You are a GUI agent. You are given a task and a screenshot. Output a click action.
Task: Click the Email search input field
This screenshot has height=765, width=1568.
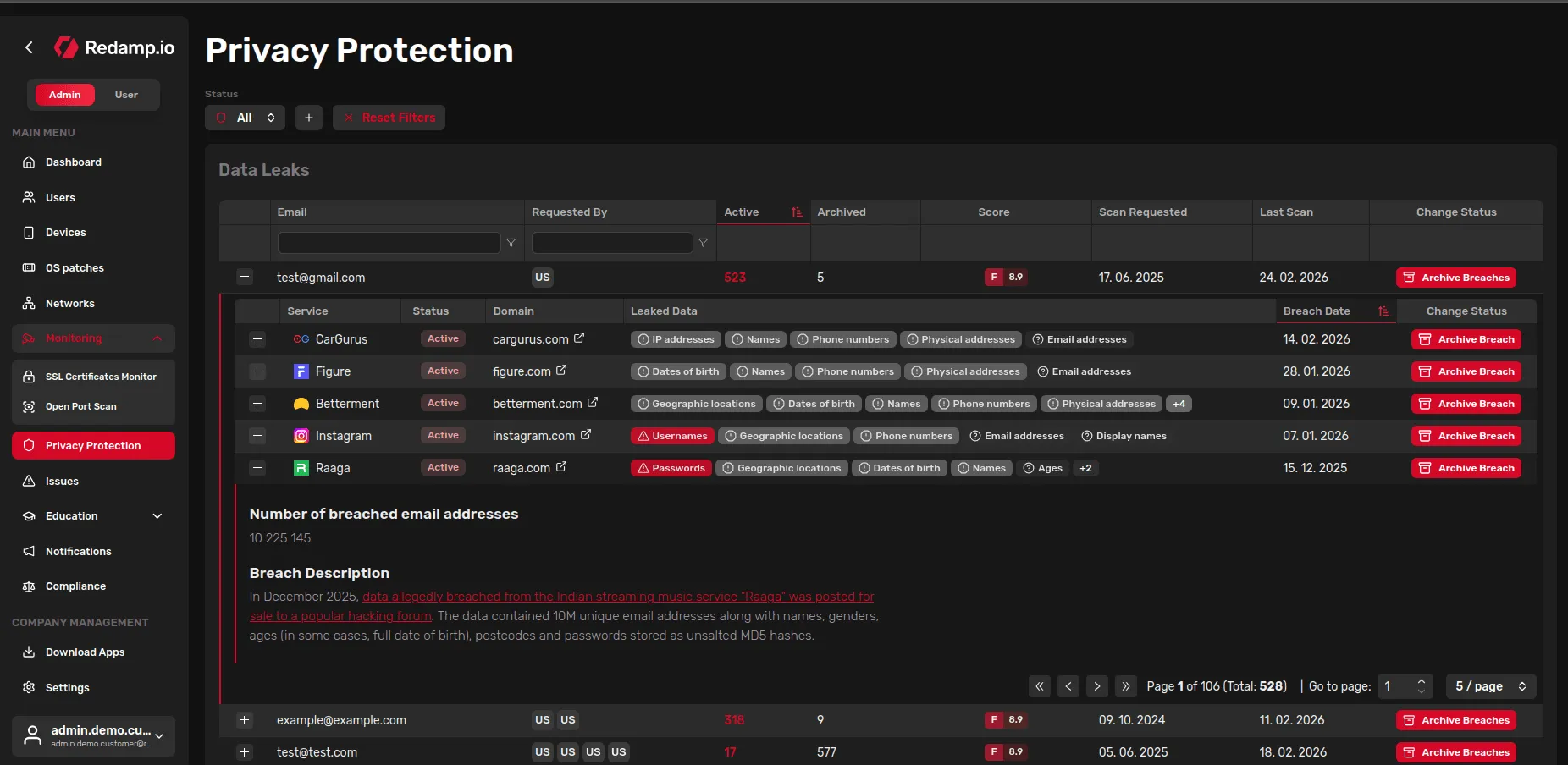(388, 243)
